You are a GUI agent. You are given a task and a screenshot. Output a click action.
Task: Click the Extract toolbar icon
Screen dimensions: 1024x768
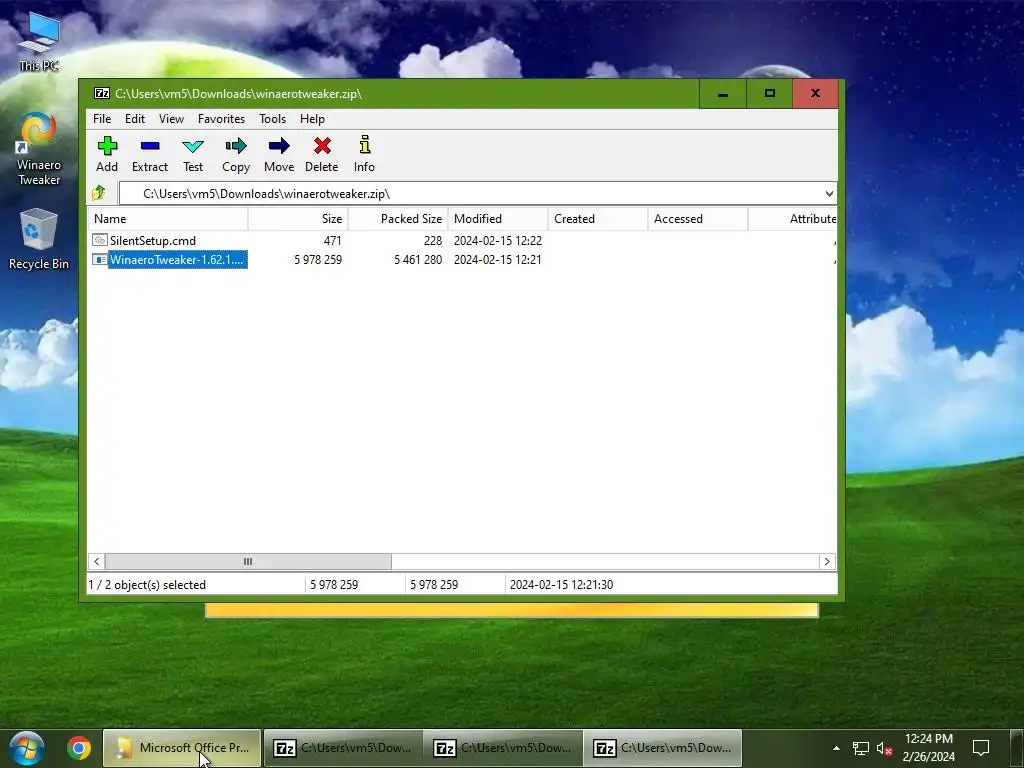click(x=150, y=154)
